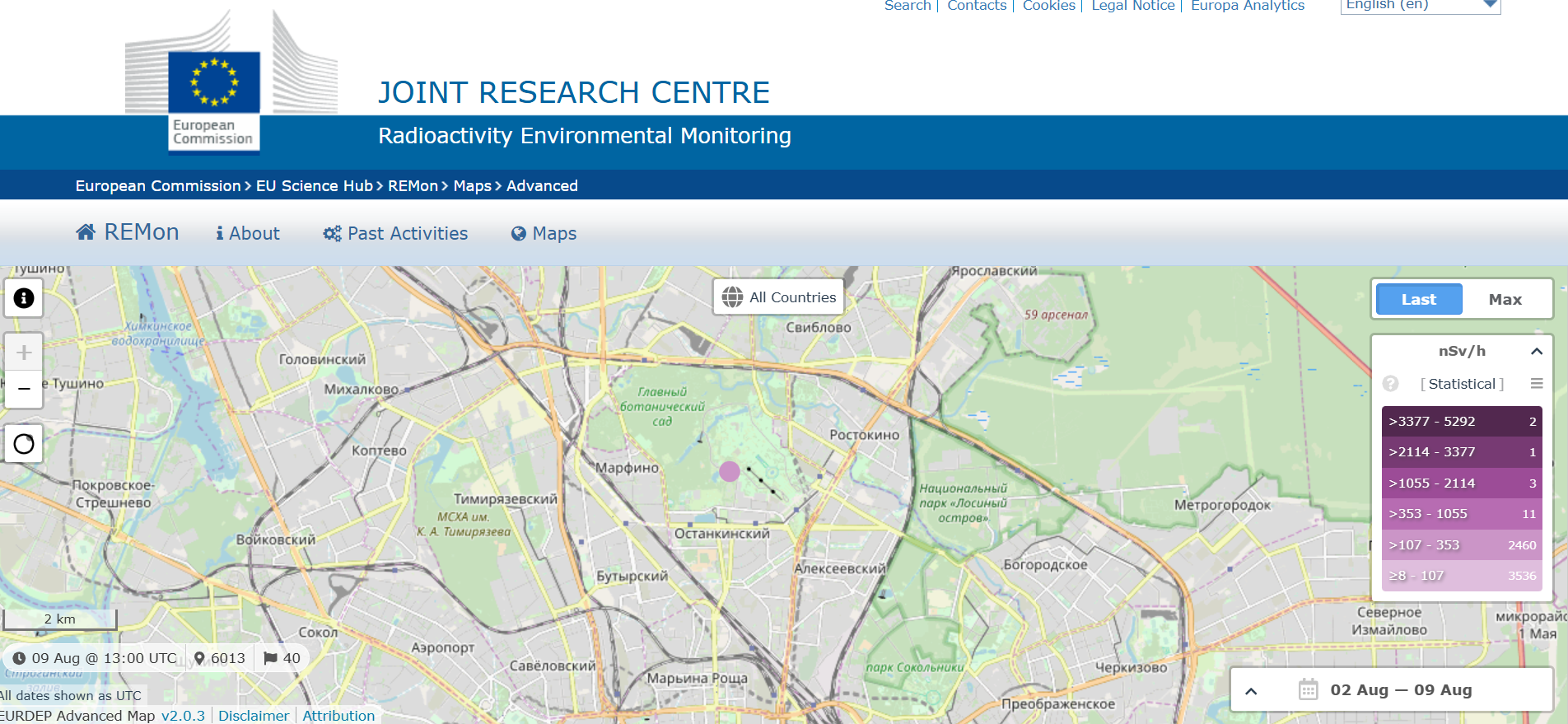Click the 6013 stations count
Image resolution: width=1568 pixels, height=724 pixels.
(x=228, y=658)
